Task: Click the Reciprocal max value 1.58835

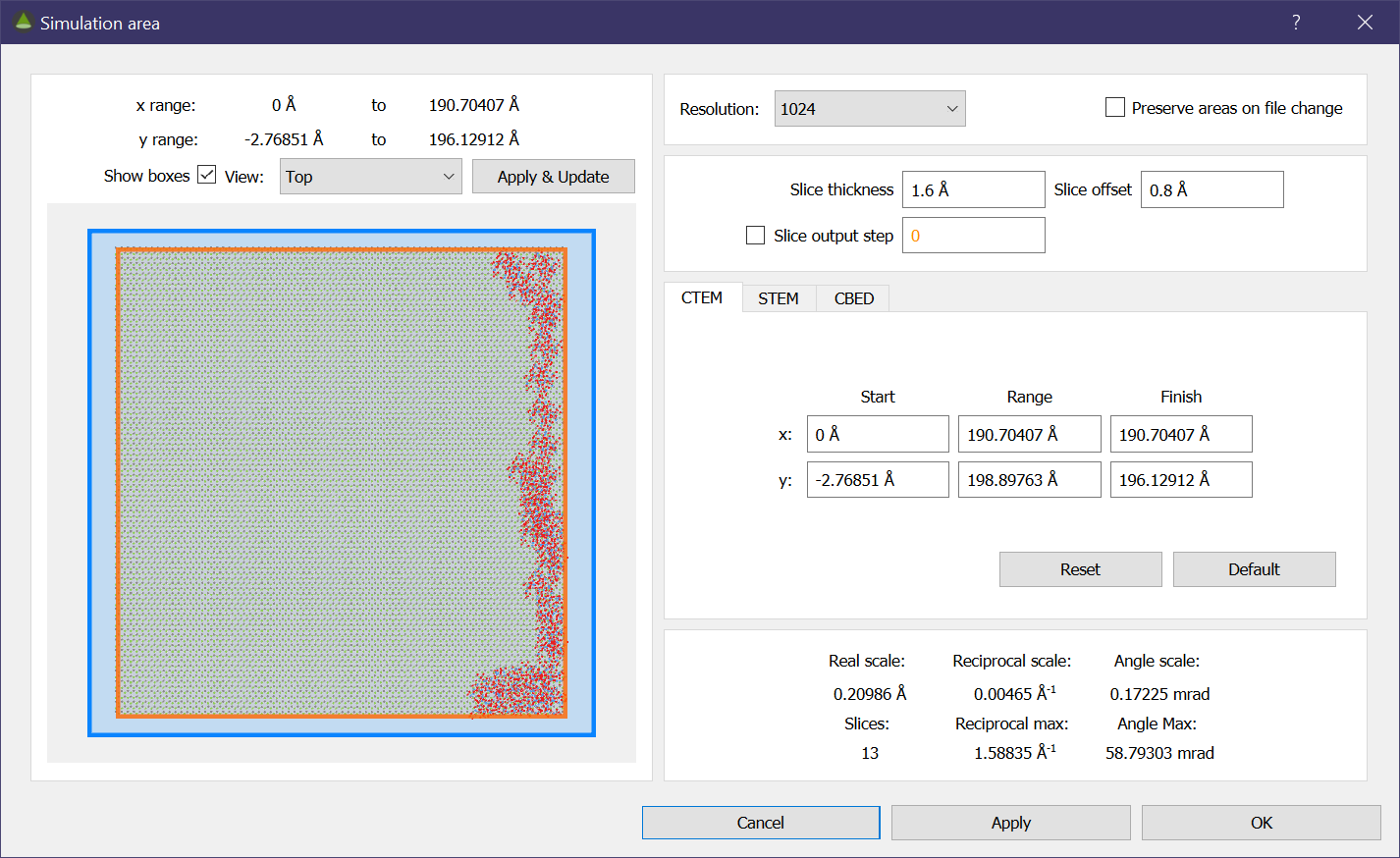Action: (1015, 753)
